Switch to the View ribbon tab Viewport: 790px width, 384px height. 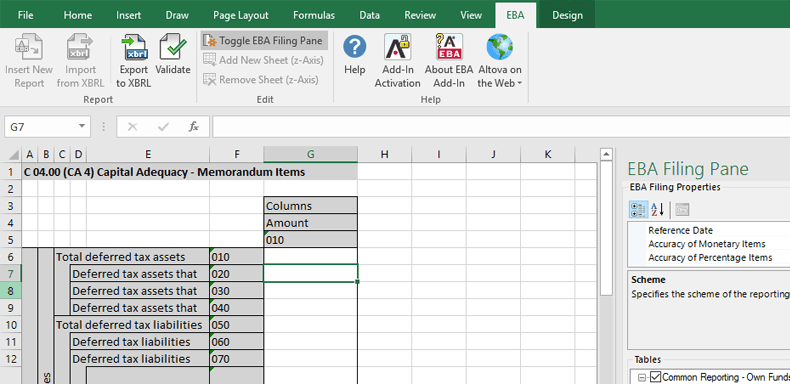[x=471, y=15]
